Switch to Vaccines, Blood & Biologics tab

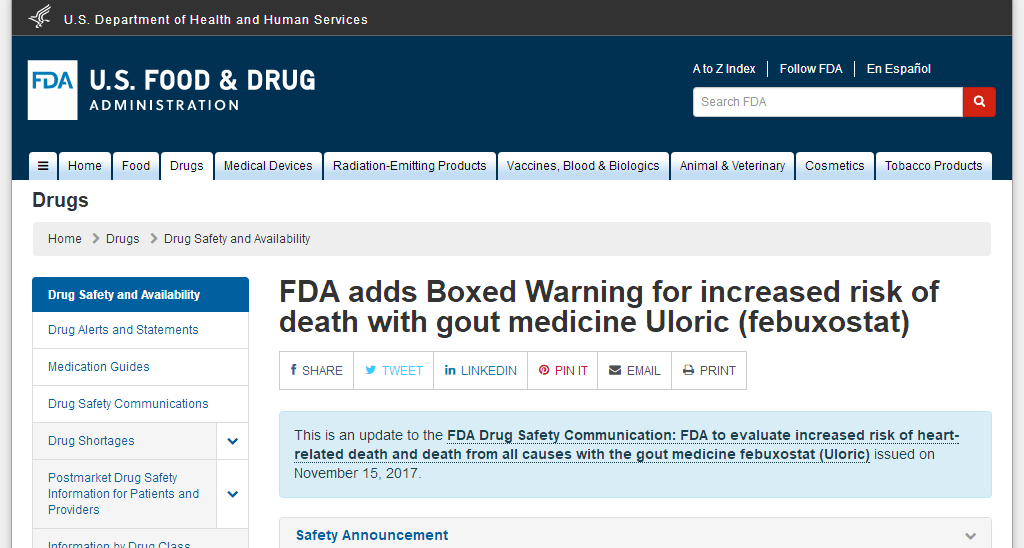[583, 166]
